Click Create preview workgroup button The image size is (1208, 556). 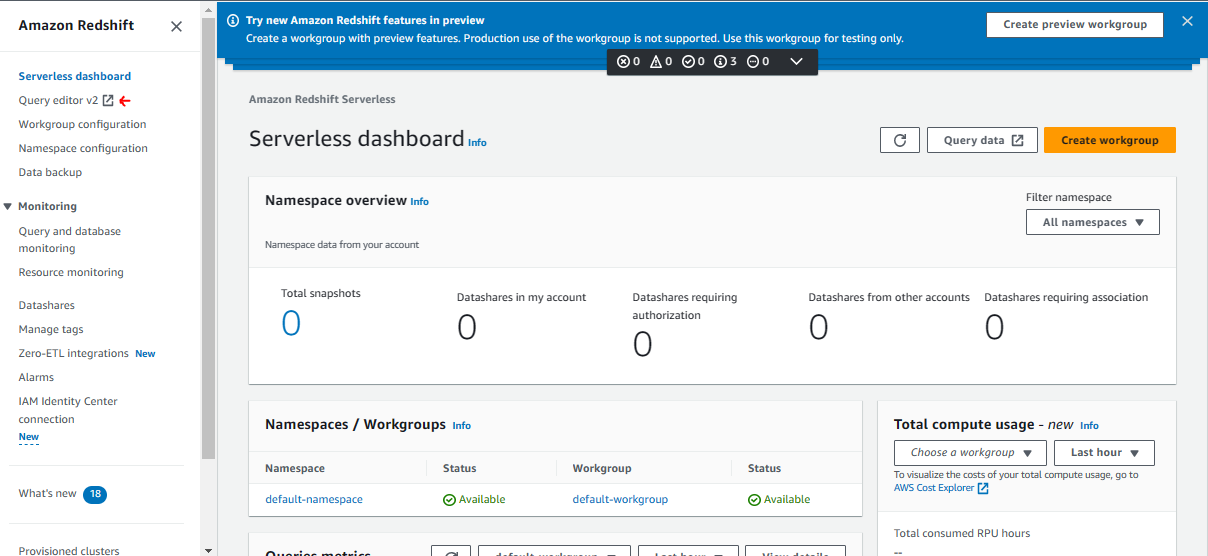pos(1075,24)
